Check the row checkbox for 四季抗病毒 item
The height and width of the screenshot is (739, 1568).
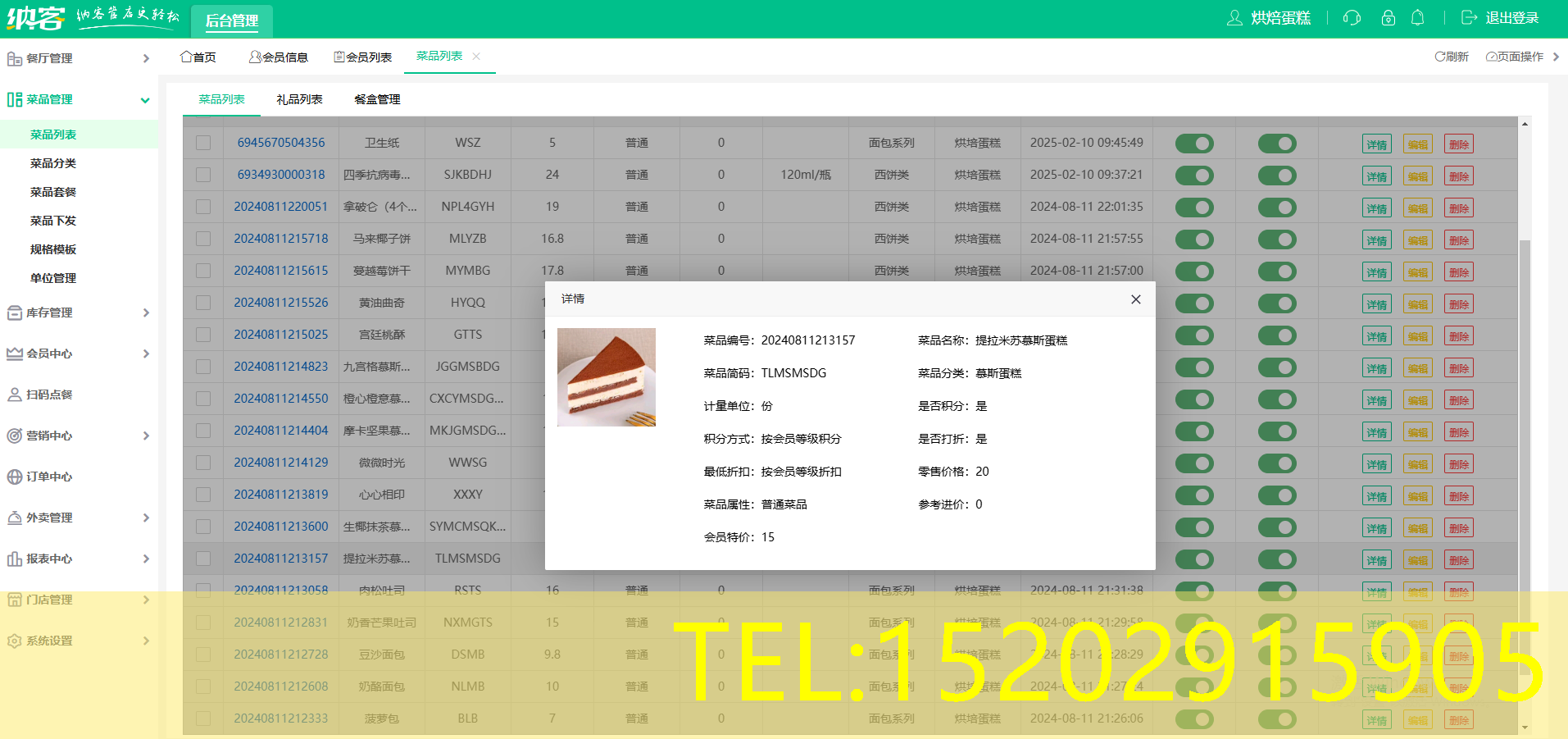203,175
